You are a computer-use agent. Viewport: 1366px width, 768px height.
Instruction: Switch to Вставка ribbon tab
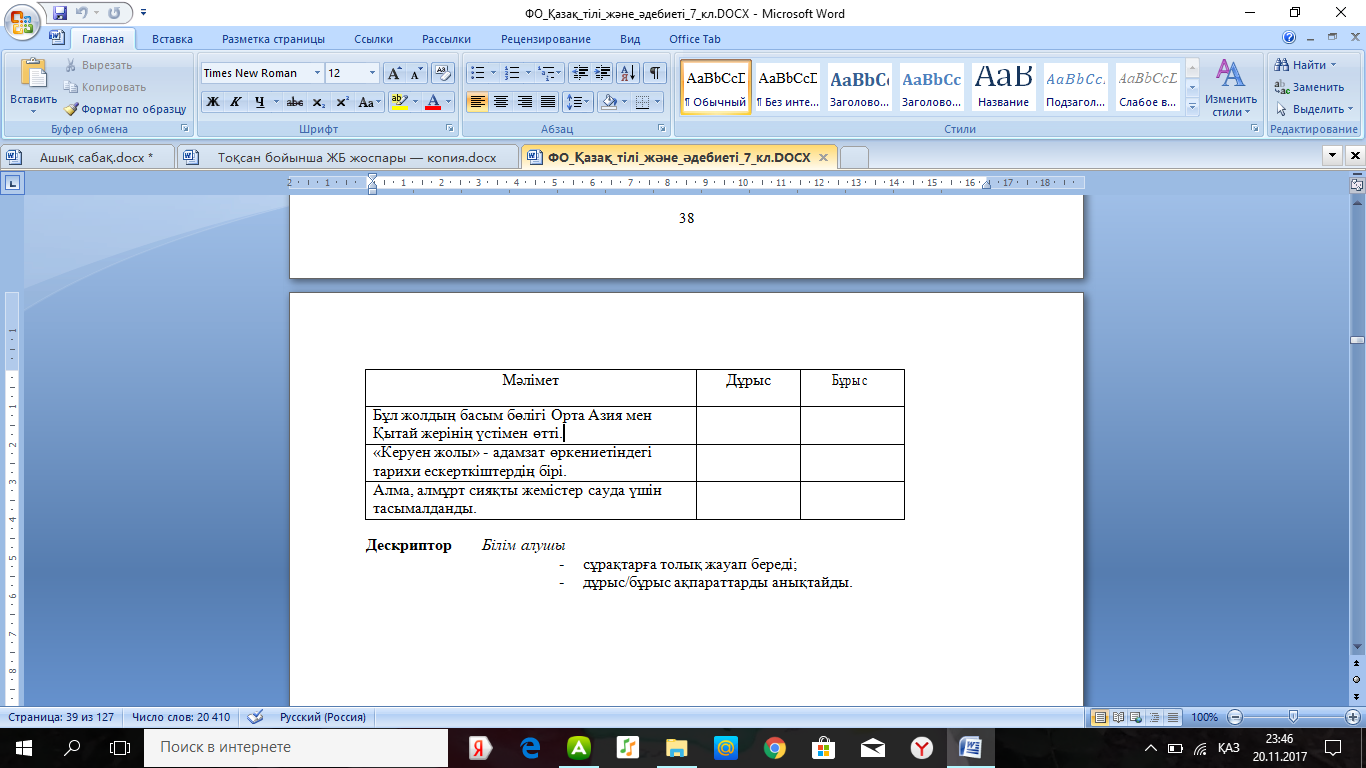click(172, 39)
